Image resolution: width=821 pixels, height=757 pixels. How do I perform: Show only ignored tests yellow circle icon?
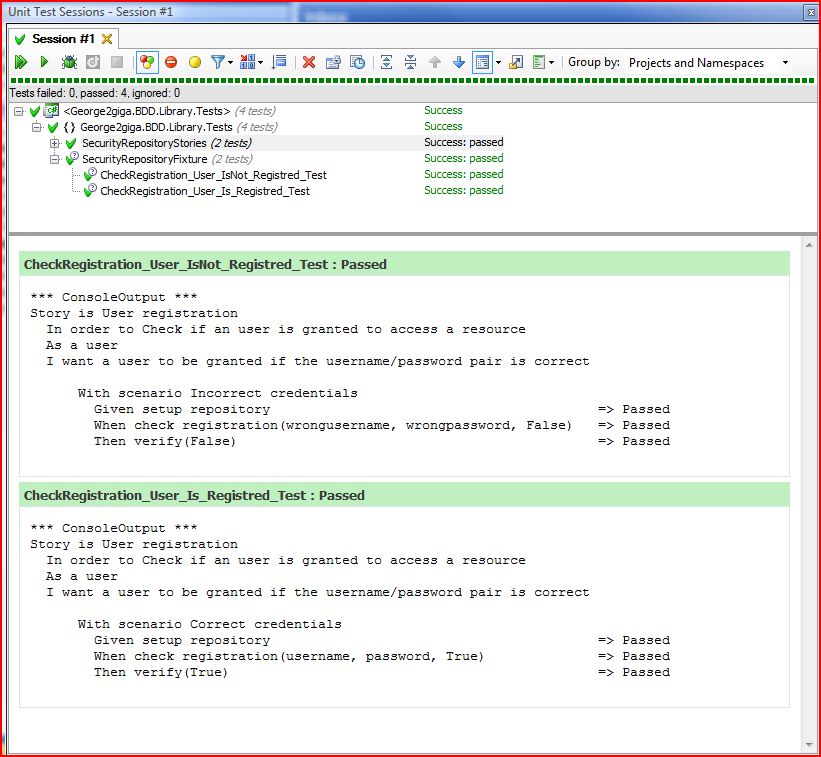[x=195, y=62]
